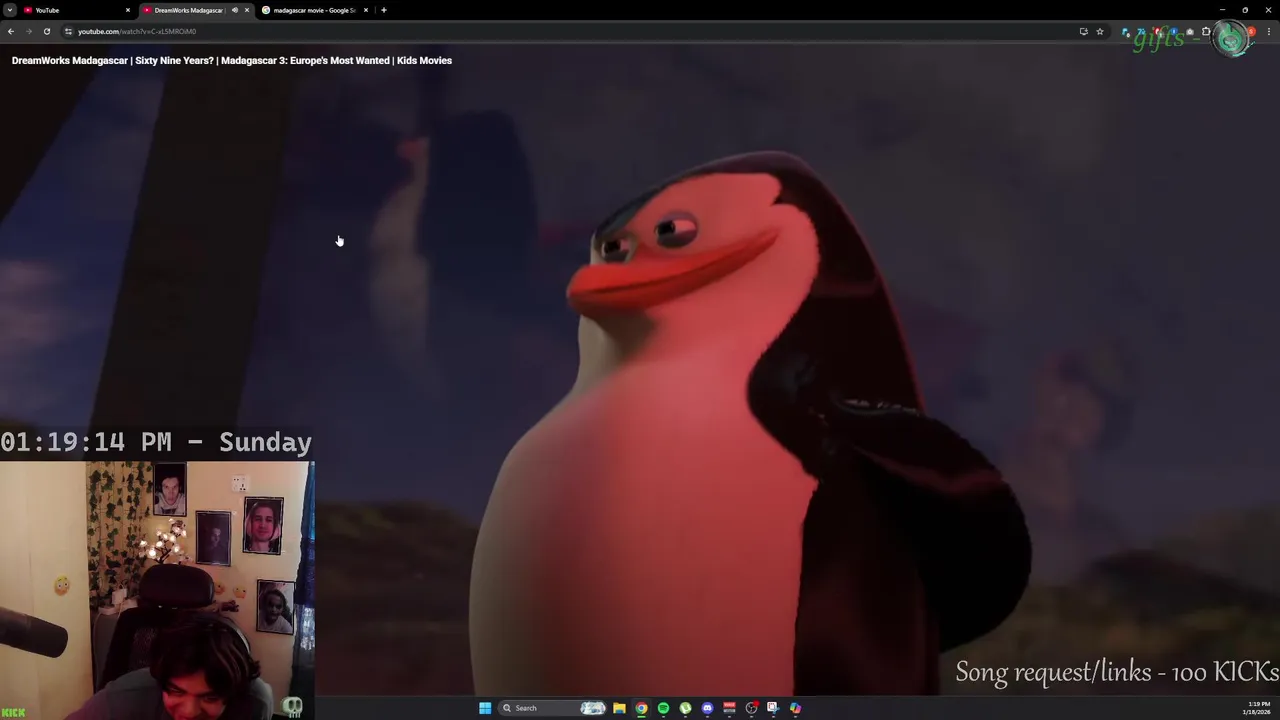Click the taskbar Search box
Image resolution: width=1280 pixels, height=720 pixels.
click(552, 708)
